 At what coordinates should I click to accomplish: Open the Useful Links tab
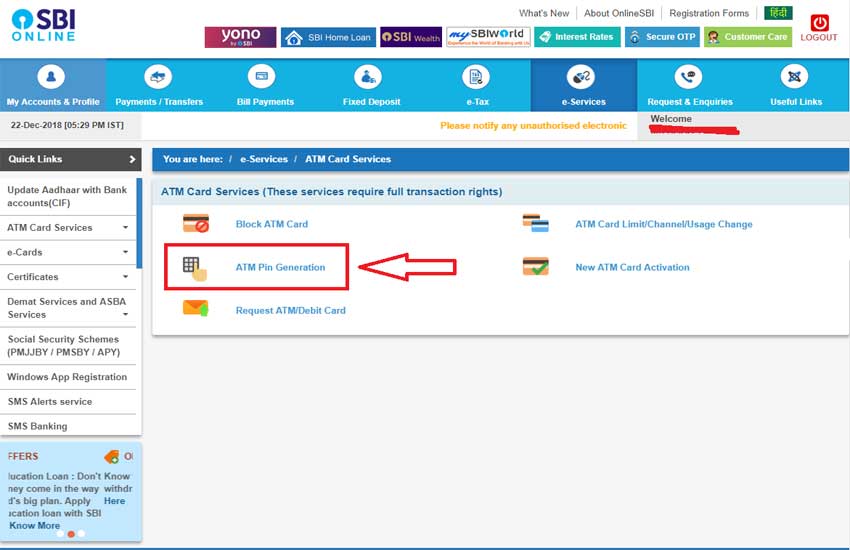(x=796, y=85)
